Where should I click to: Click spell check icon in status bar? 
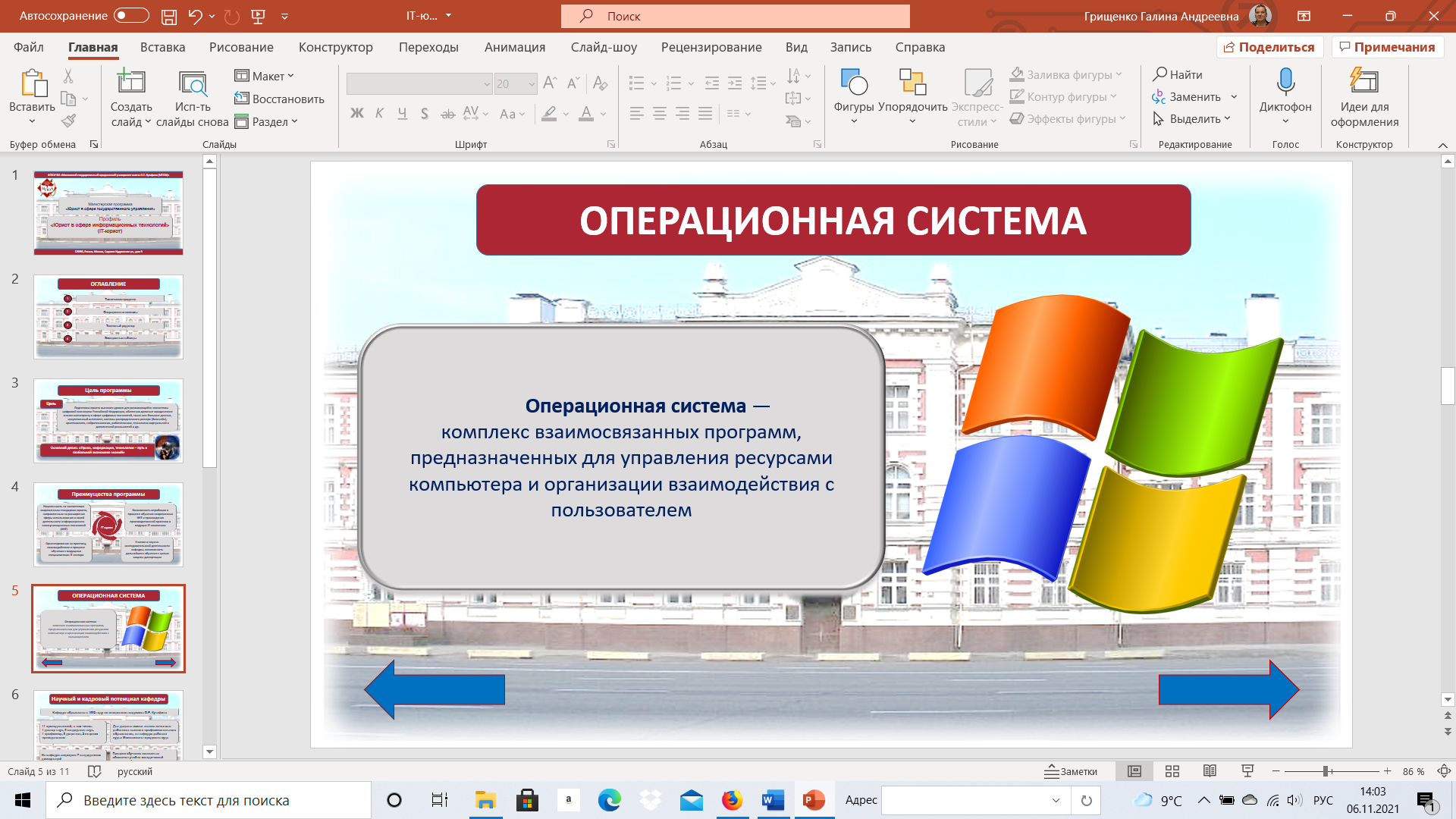(x=95, y=771)
